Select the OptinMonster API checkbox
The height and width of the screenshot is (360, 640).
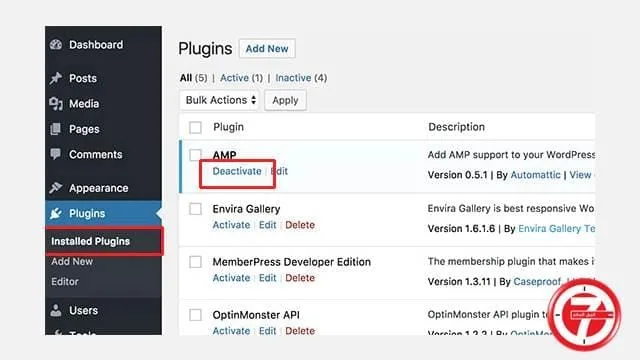(x=195, y=315)
